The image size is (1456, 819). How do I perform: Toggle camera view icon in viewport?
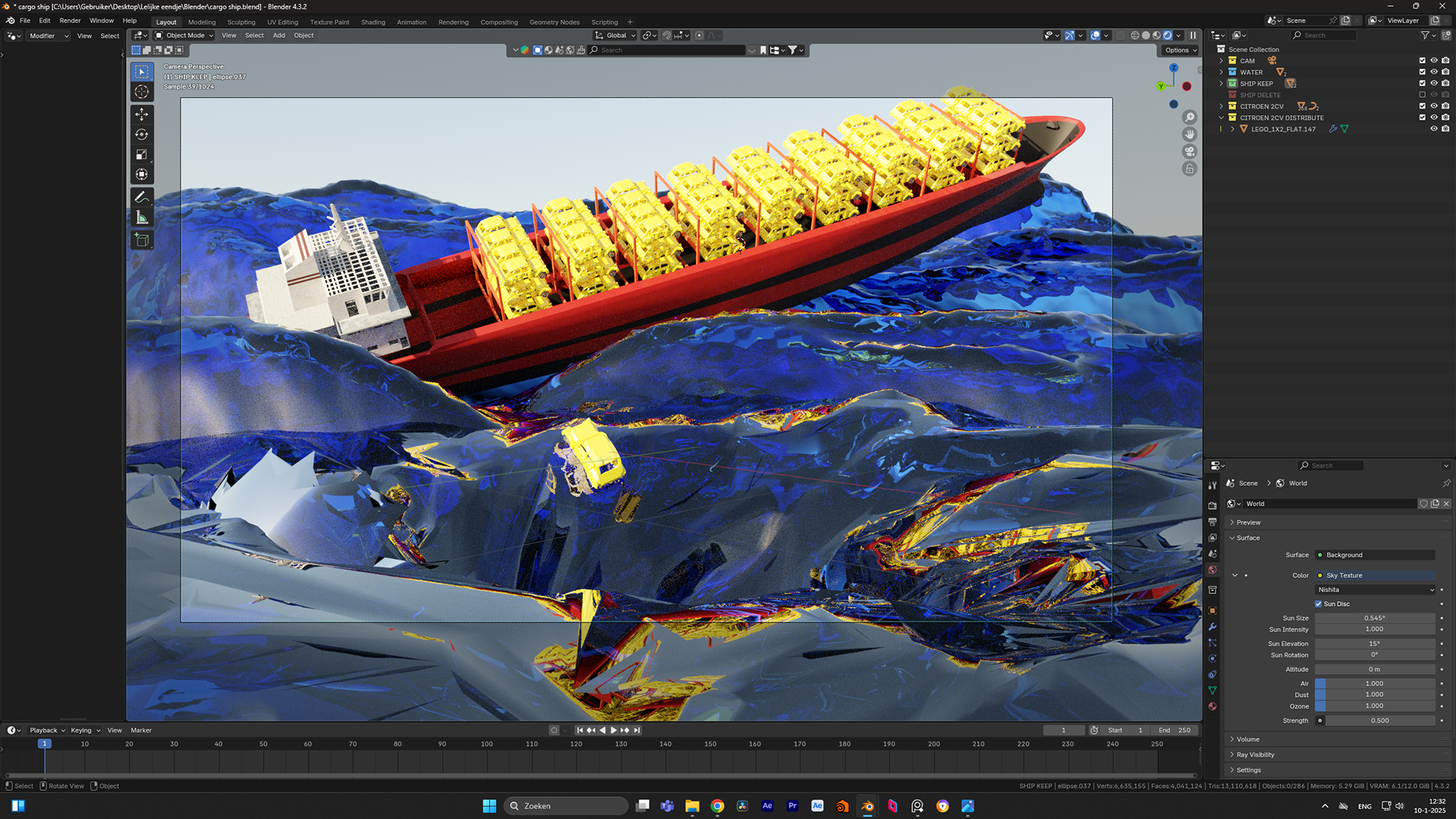1189,152
